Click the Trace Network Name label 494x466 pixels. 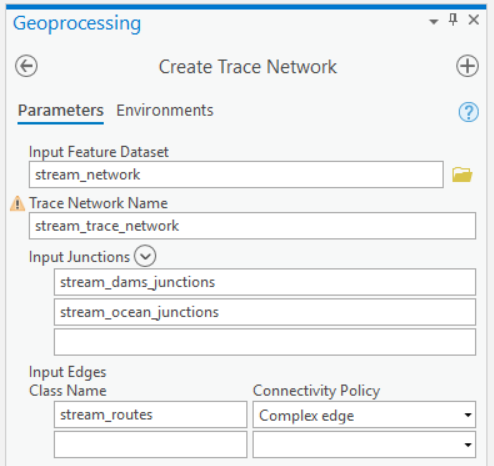[98, 203]
